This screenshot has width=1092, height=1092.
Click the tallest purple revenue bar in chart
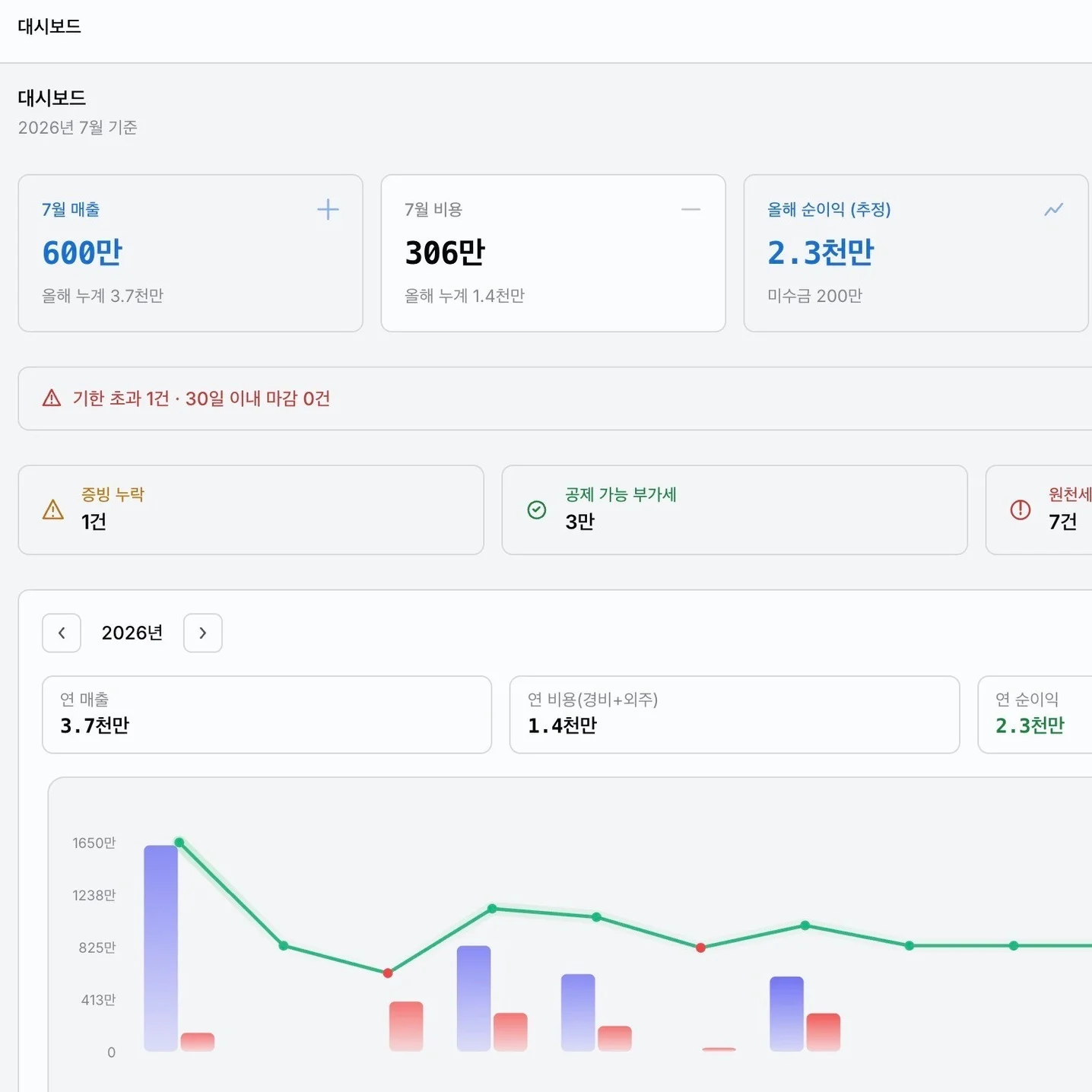[160, 948]
